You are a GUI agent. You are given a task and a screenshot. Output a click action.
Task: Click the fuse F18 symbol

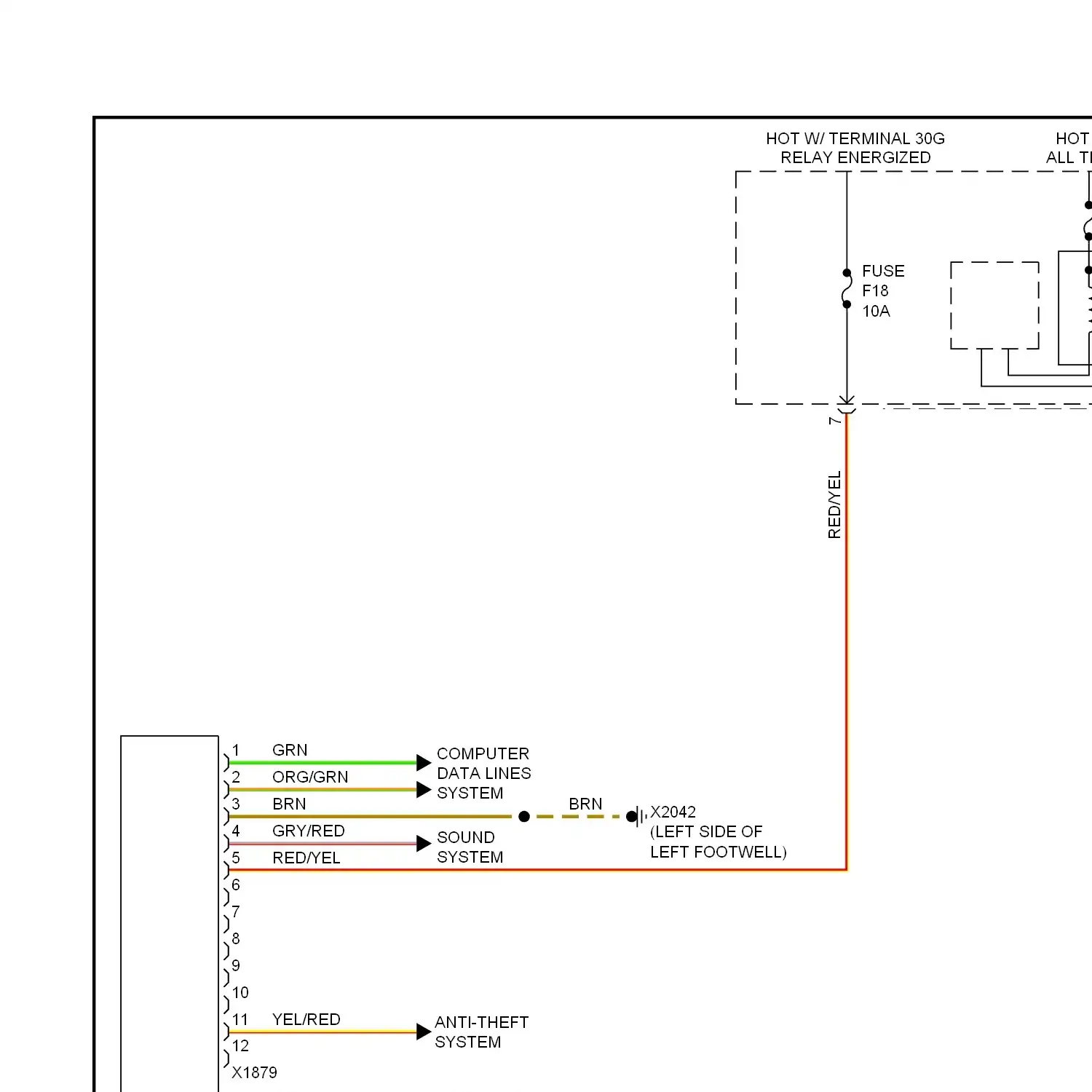click(847, 288)
